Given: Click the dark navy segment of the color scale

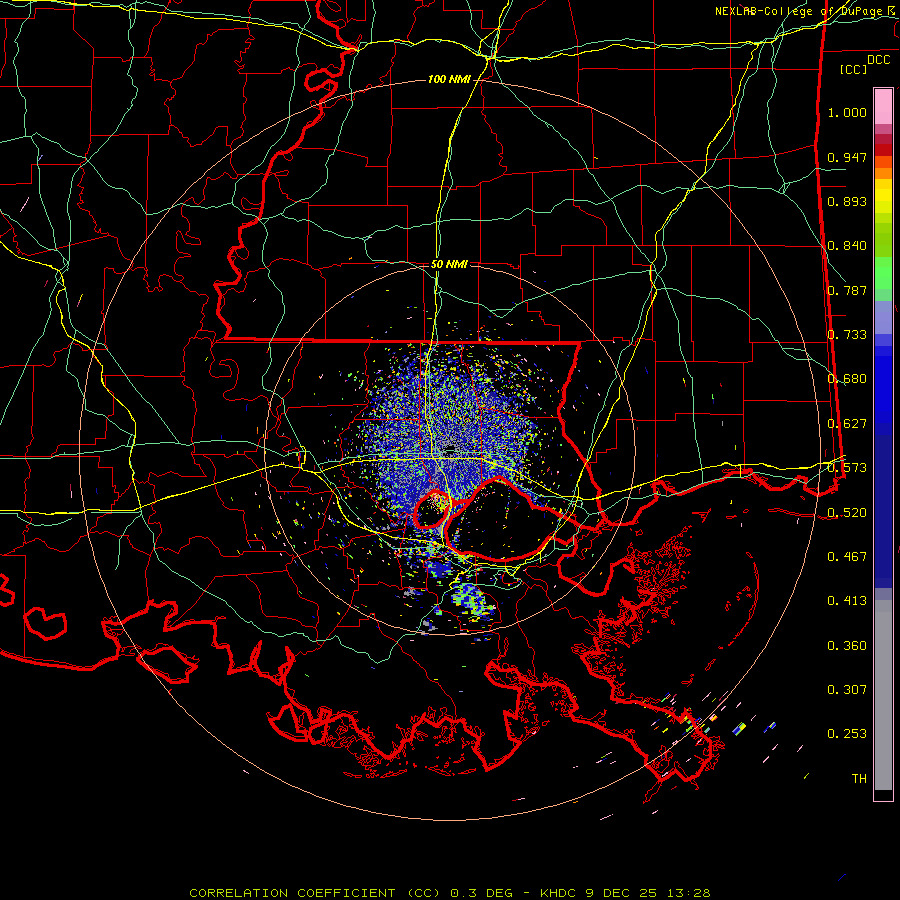Looking at the screenshot, I should point(883,511).
